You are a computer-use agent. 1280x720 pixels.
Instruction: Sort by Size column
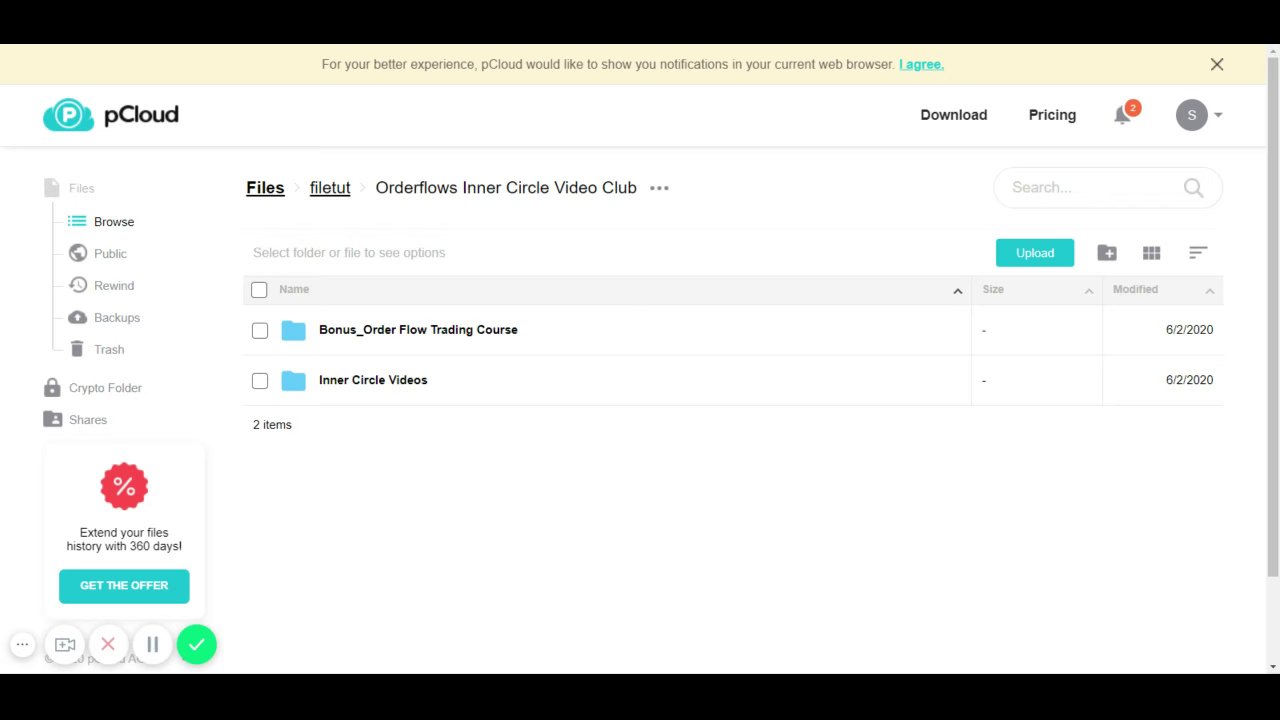point(1037,290)
